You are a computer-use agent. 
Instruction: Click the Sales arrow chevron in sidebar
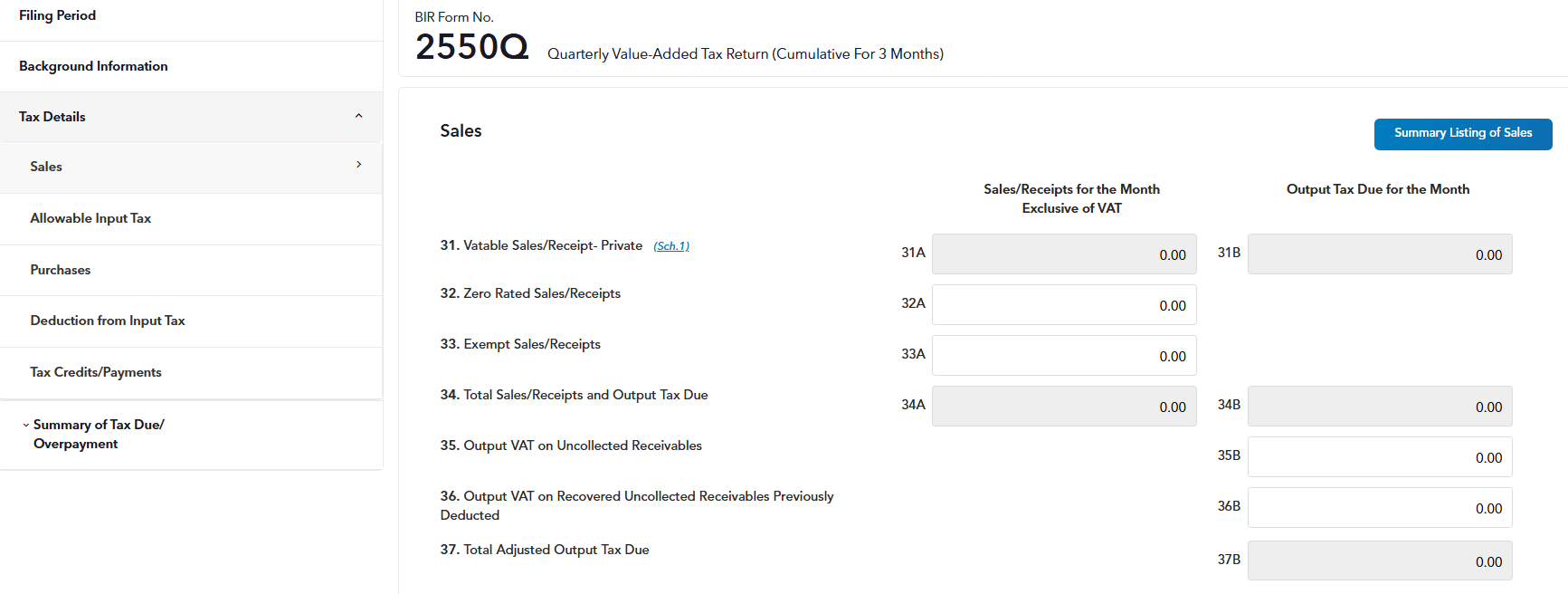[358, 165]
